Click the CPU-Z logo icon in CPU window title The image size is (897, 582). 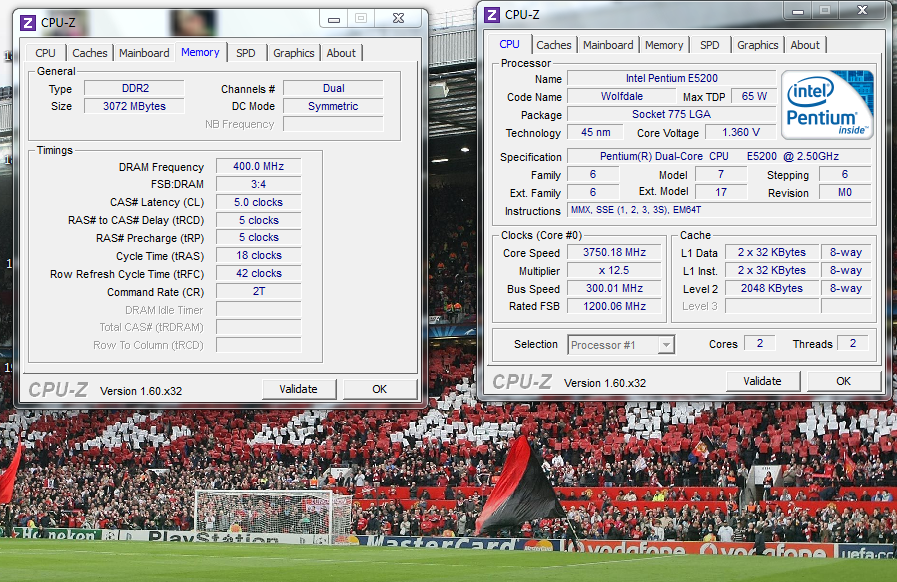491,14
